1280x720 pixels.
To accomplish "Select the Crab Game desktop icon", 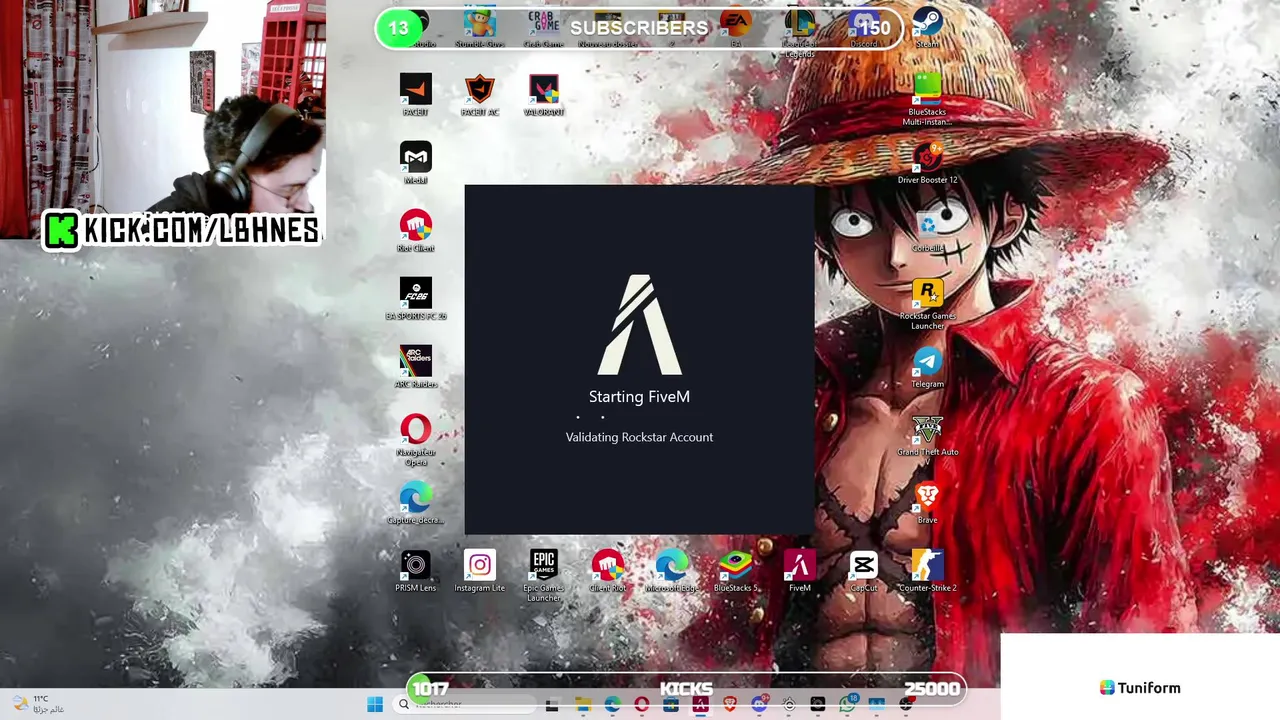I will pyautogui.click(x=544, y=27).
